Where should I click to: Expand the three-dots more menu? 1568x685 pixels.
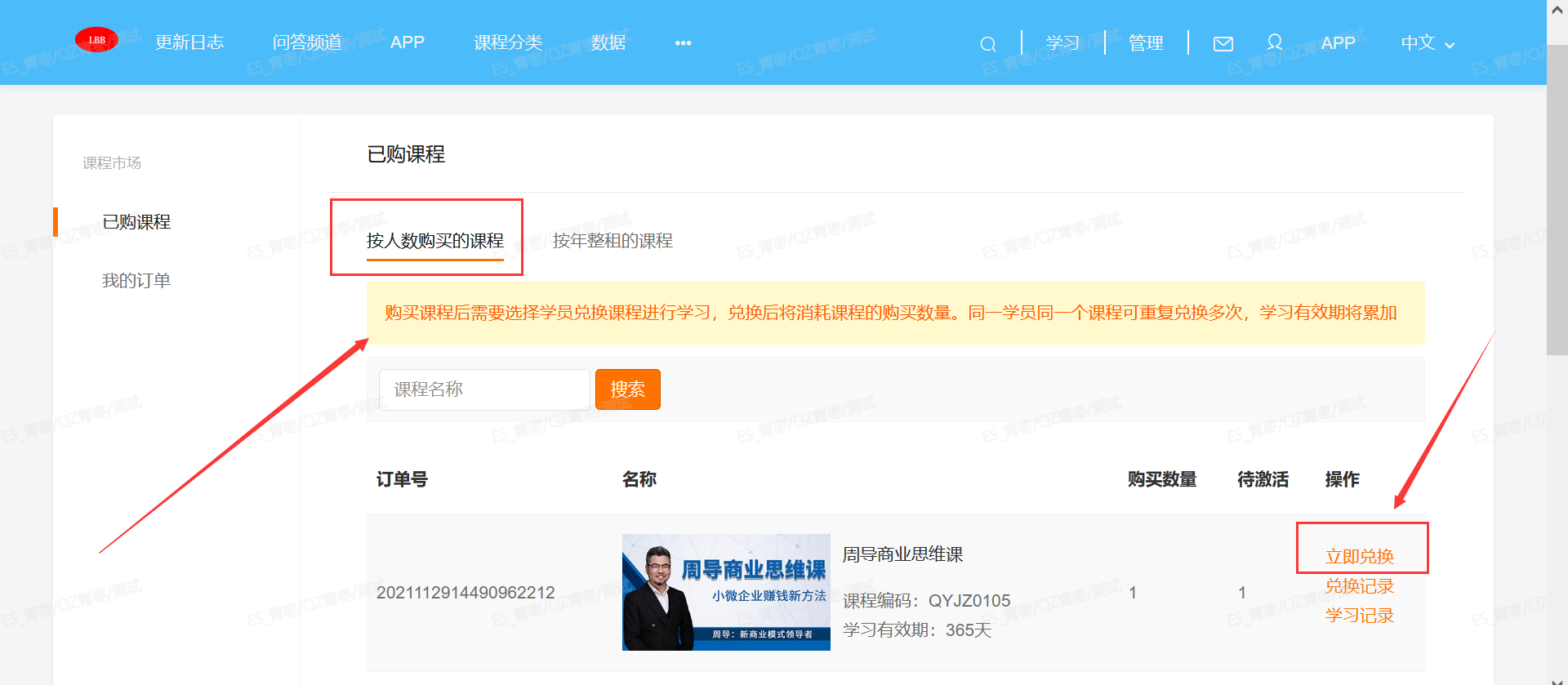coord(683,43)
